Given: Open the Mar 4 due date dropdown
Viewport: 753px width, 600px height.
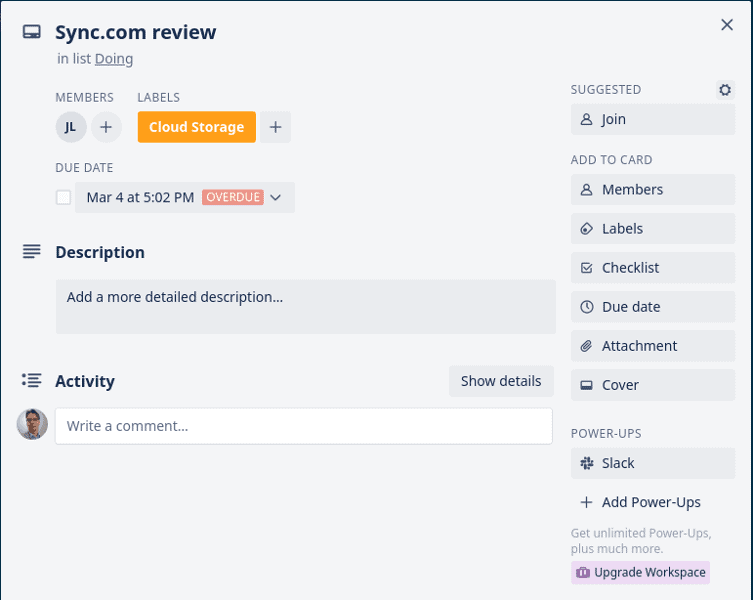Looking at the screenshot, I should (185, 197).
